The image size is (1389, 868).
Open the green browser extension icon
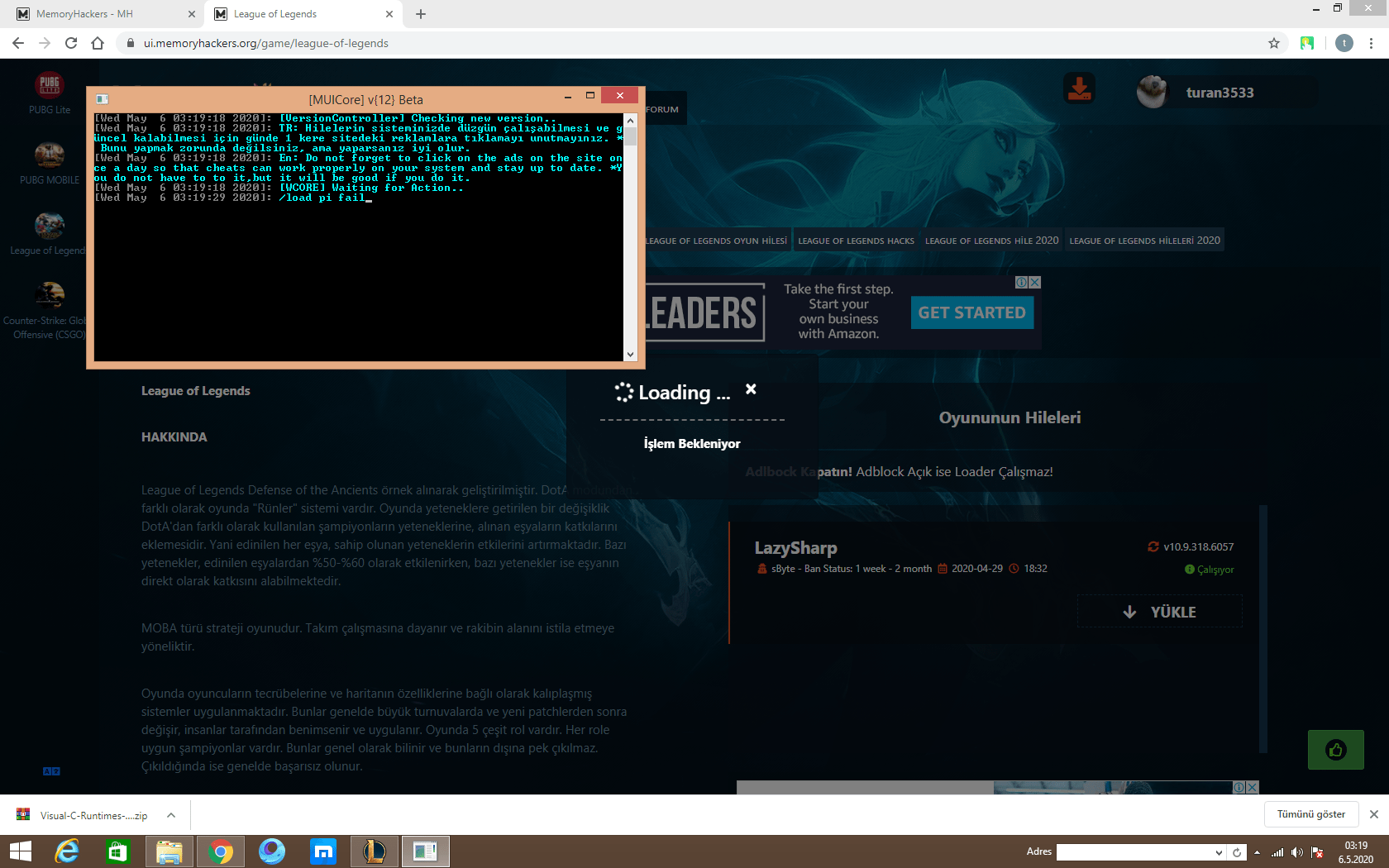pyautogui.click(x=1307, y=43)
